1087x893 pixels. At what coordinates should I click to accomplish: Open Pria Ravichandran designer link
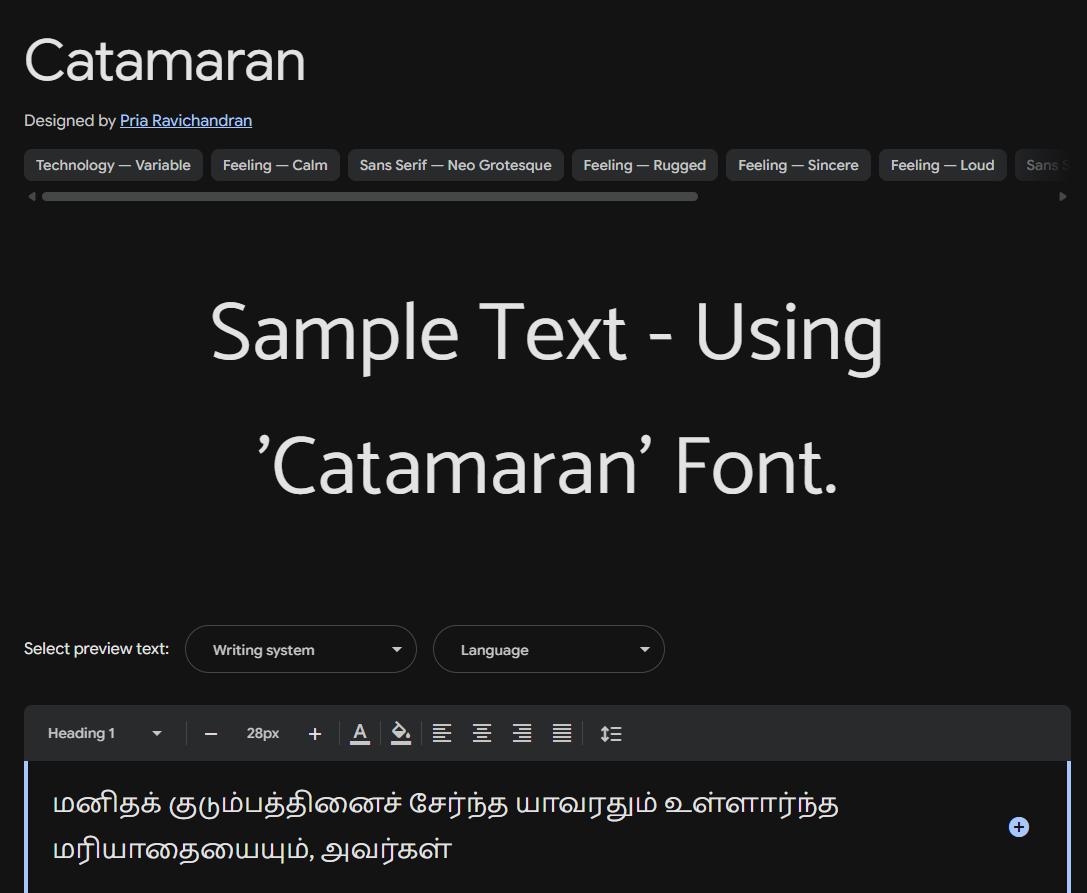point(186,121)
